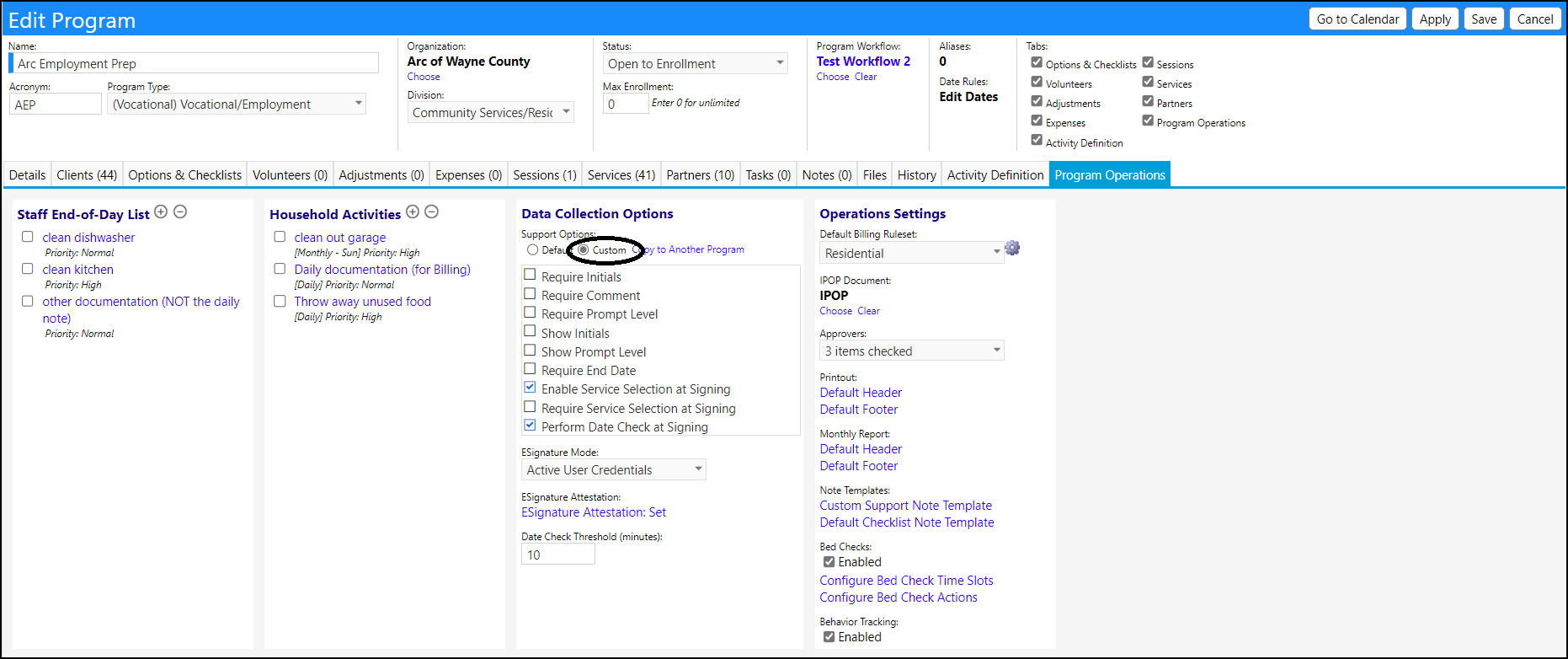Click the Apply button
Viewport: 1568px width, 659px height.
pos(1436,19)
